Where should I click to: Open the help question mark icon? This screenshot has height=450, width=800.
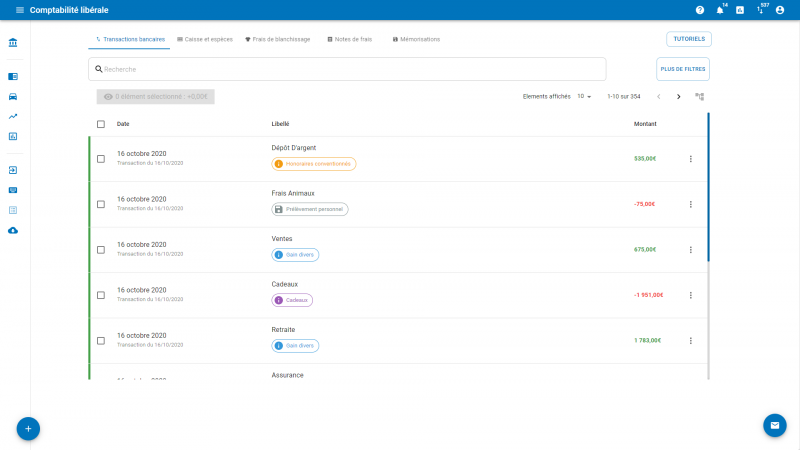(700, 10)
